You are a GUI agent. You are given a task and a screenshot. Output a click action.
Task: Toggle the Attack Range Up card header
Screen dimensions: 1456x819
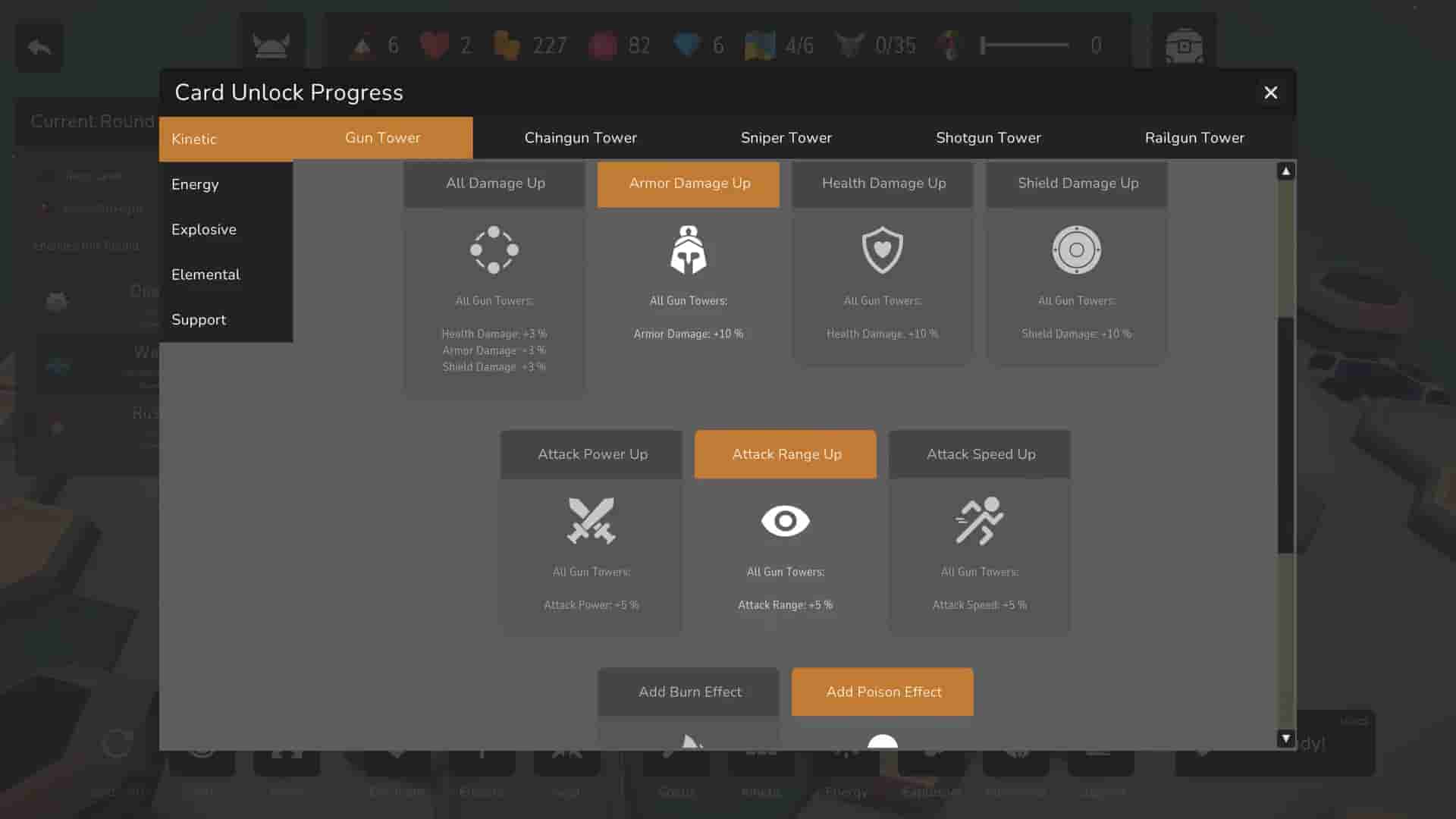786,454
